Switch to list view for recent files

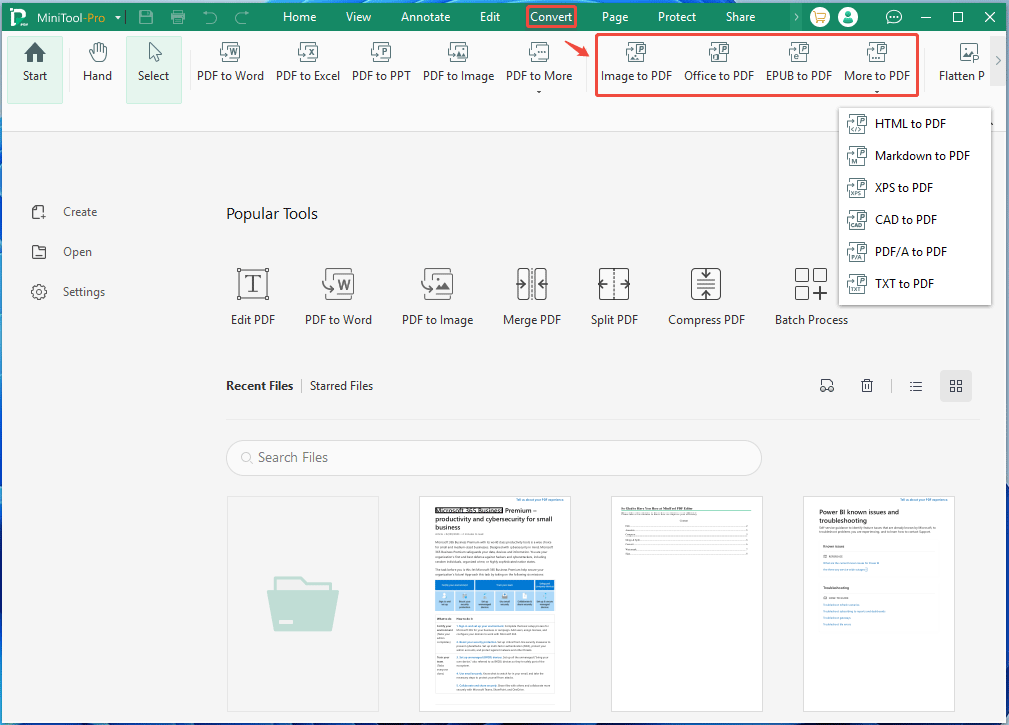click(x=915, y=385)
